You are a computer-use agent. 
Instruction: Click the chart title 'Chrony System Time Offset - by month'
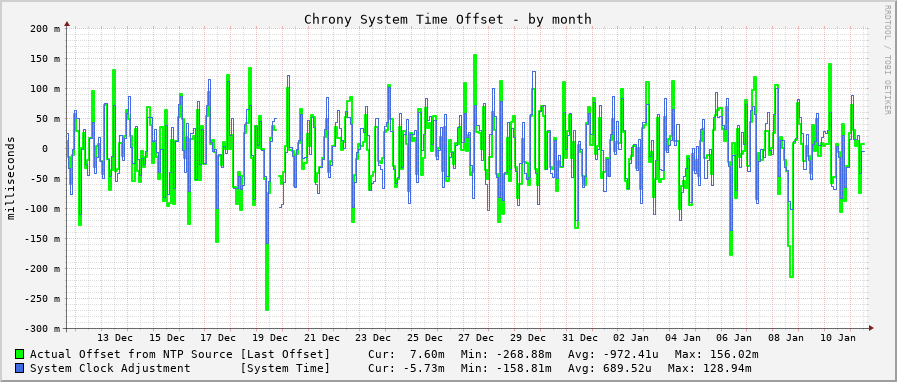click(x=448, y=19)
